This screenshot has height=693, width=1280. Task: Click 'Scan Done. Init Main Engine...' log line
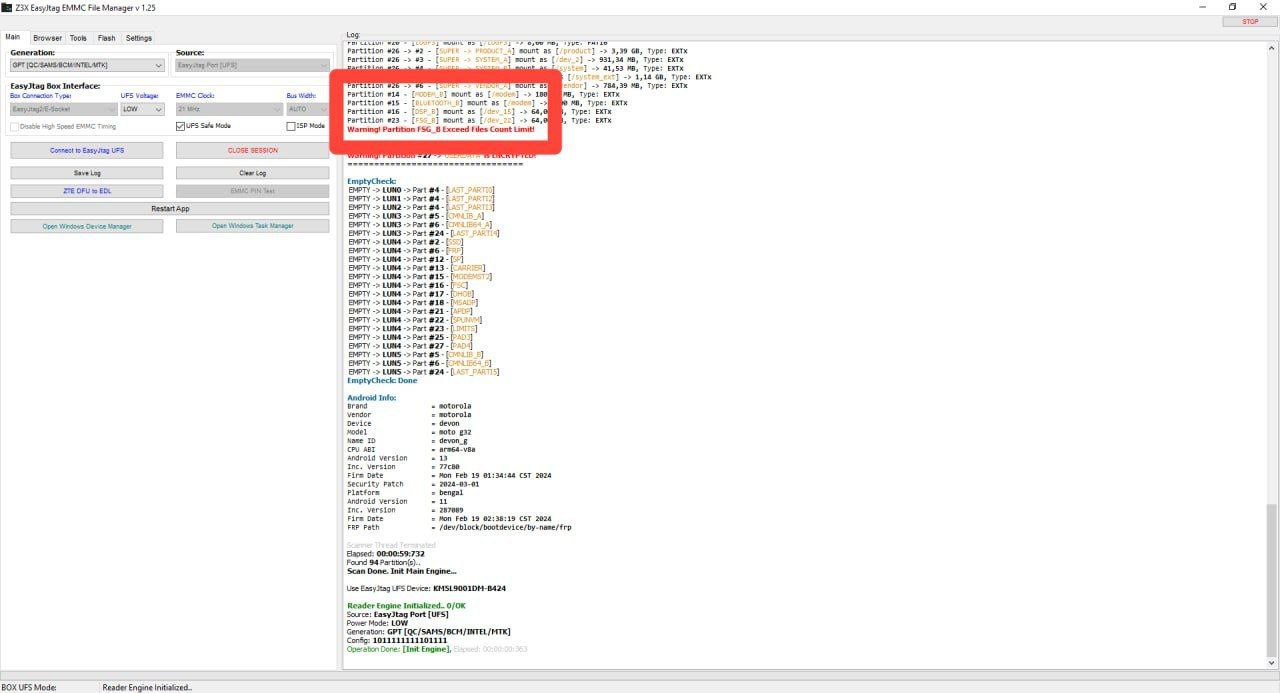point(401,571)
